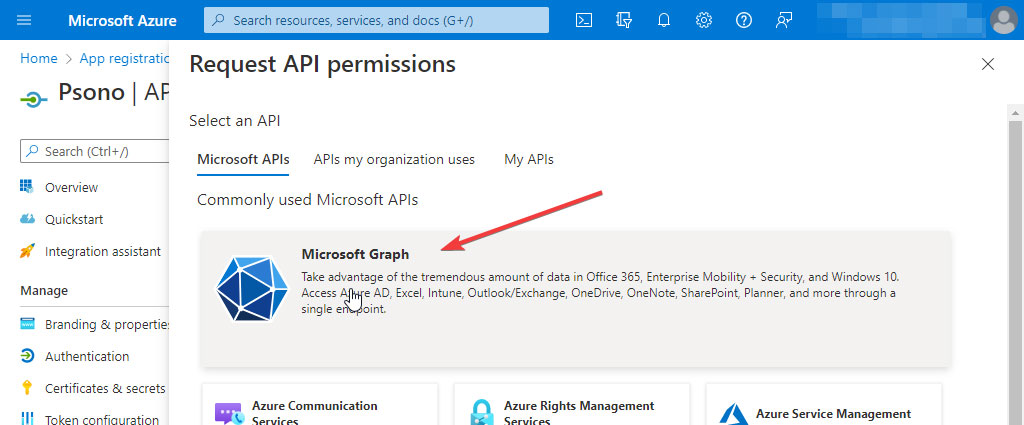The height and width of the screenshot is (425, 1024).
Task: Click the Azure Service Management logo
Action: [x=733, y=415]
